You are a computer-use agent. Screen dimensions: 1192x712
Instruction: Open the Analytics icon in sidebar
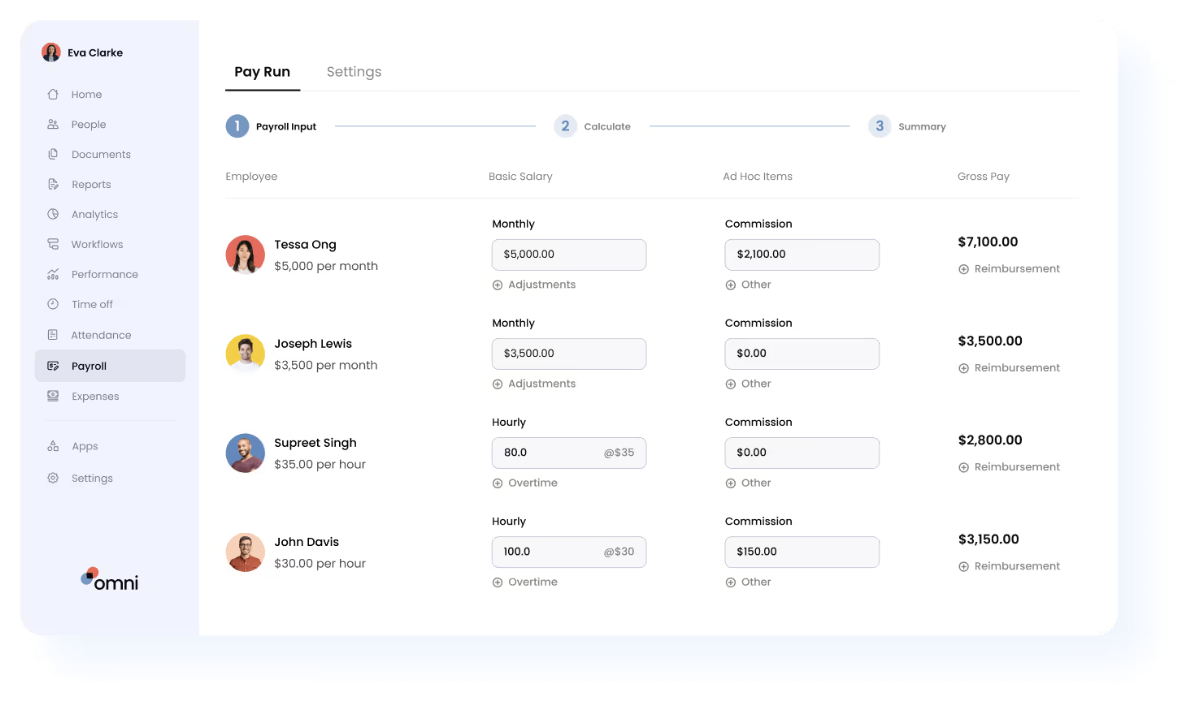pos(53,215)
